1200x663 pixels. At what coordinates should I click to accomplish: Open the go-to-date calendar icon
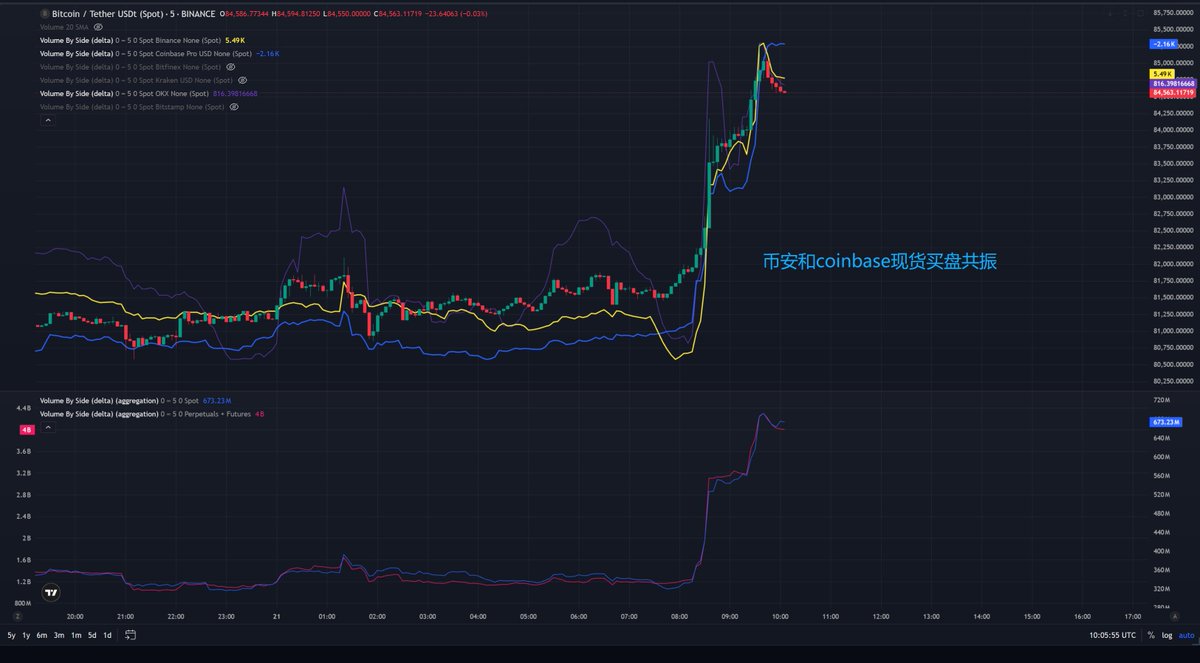(130, 635)
